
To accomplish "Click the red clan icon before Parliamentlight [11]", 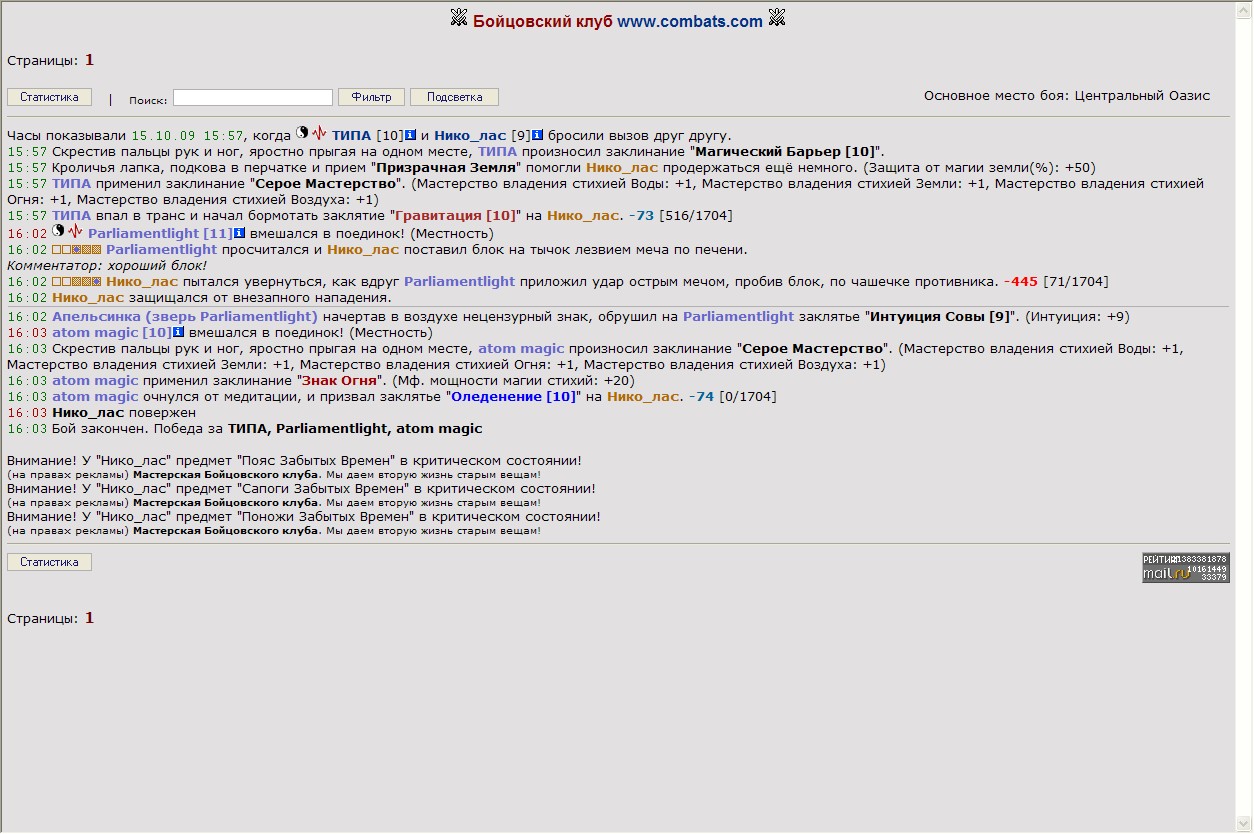I will pyautogui.click(x=75, y=231).
